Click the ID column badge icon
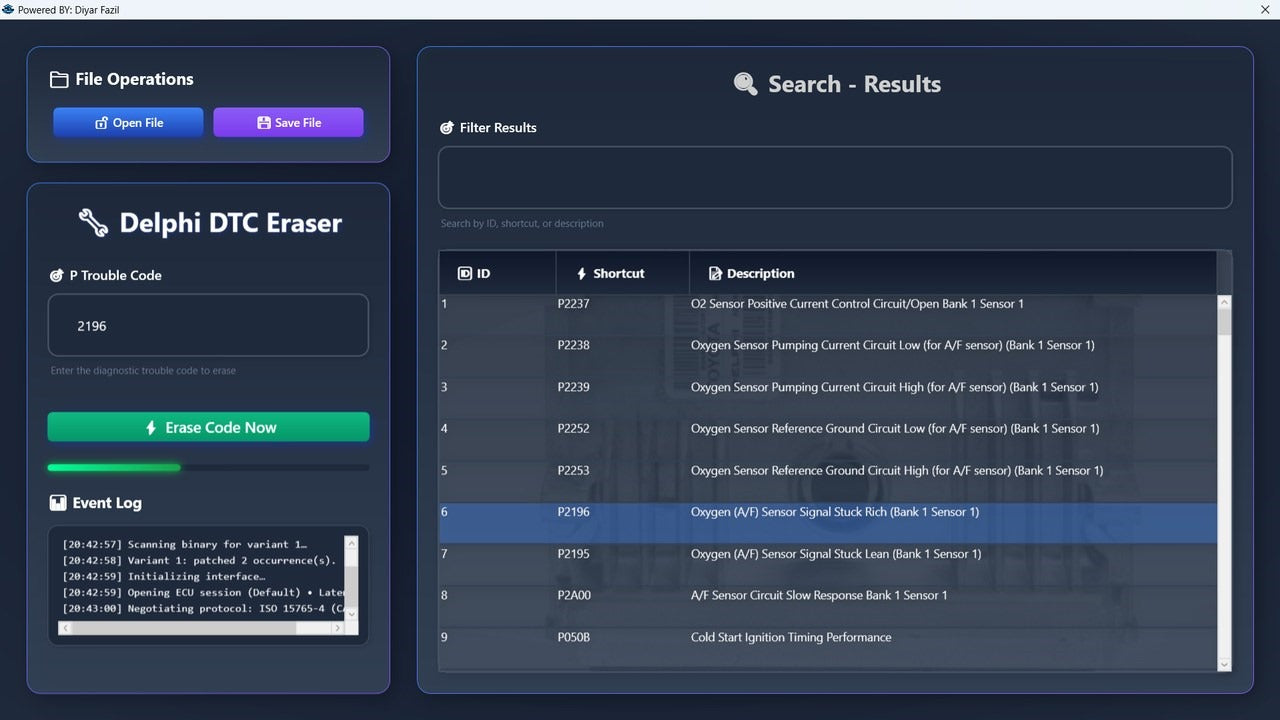 465,274
